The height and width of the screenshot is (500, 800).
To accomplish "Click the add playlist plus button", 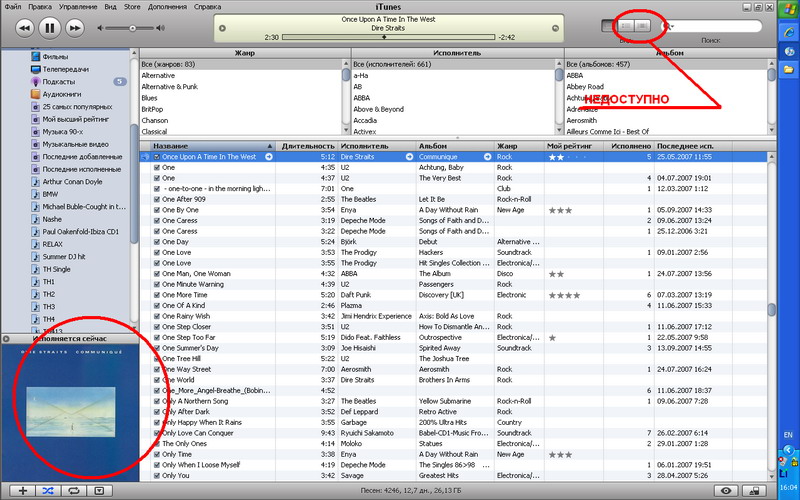I will coord(22,490).
